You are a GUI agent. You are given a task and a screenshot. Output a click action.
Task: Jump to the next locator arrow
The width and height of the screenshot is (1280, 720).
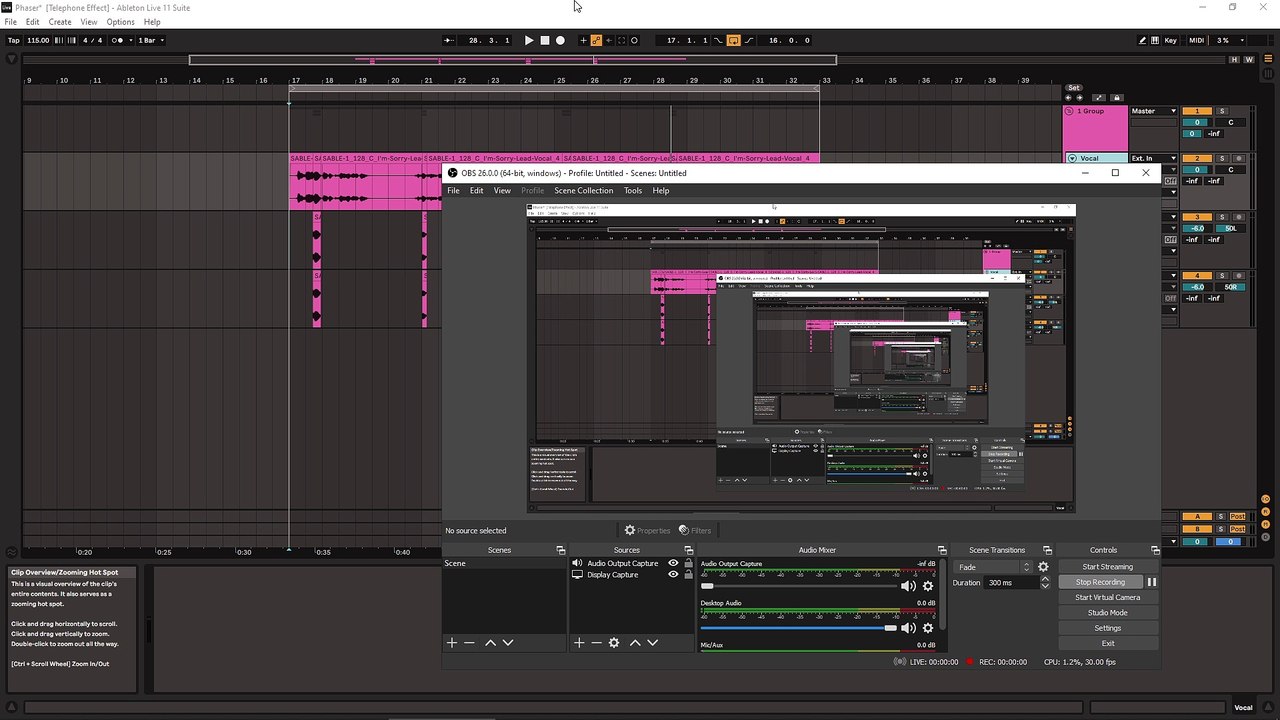pyautogui.click(x=1080, y=98)
